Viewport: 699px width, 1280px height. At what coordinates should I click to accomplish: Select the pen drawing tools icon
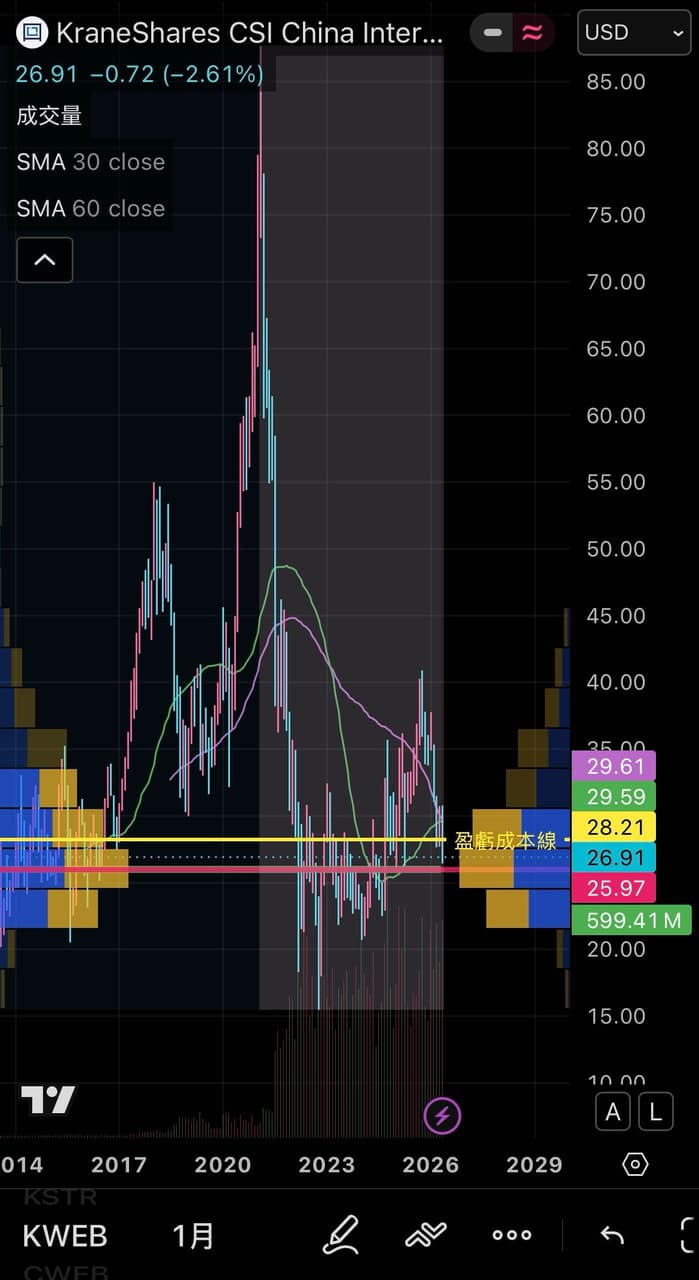[341, 1235]
